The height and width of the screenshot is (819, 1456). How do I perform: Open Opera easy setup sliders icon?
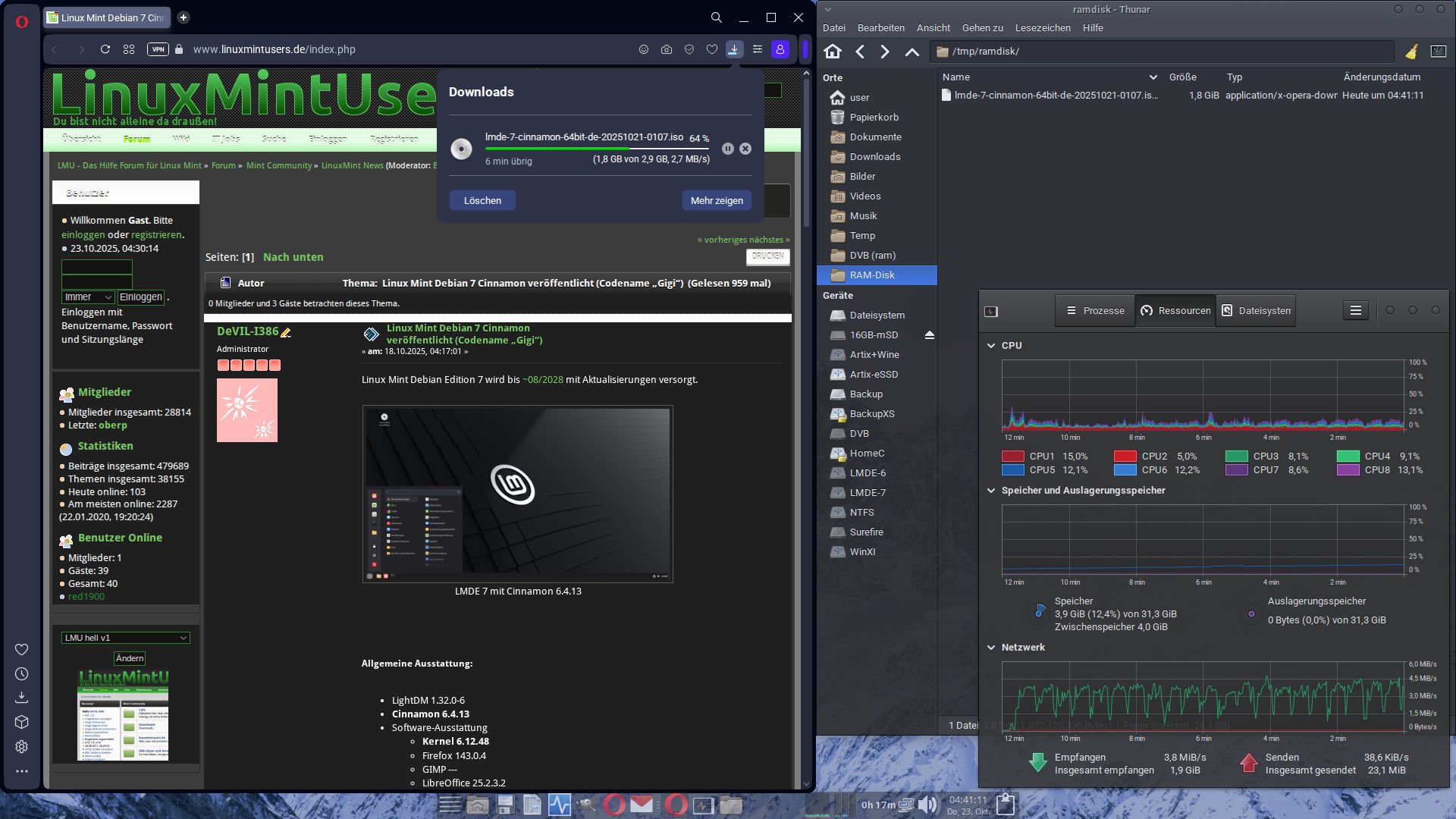[x=757, y=49]
